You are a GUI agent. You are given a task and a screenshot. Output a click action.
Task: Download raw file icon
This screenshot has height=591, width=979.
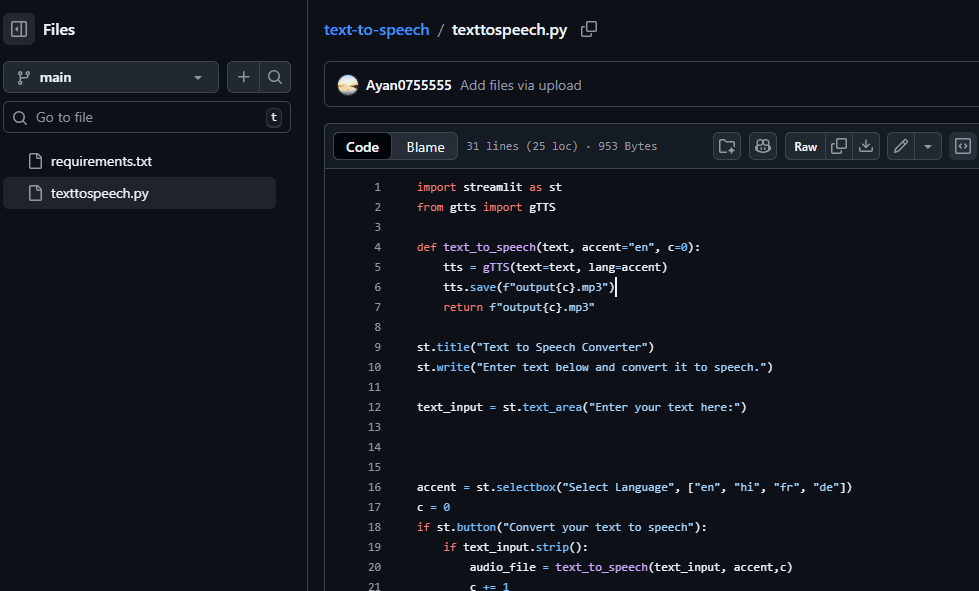click(866, 147)
